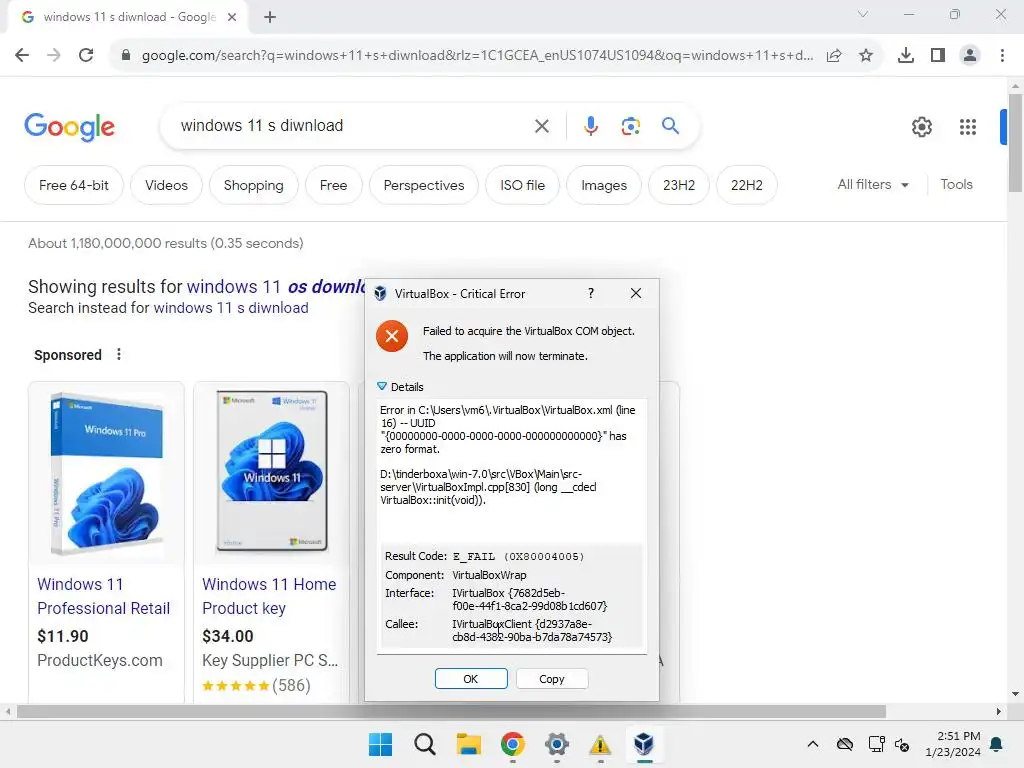This screenshot has width=1024, height=768.
Task: Close the windows 11 s diwnload tab
Action: coord(232,17)
